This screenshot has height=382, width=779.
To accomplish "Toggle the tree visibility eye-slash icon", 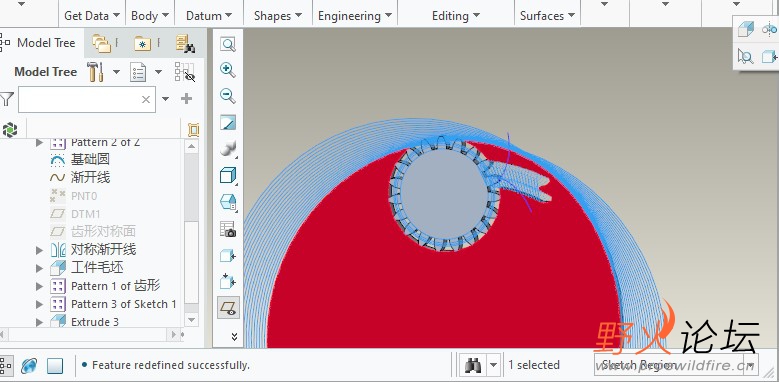I will click(185, 72).
